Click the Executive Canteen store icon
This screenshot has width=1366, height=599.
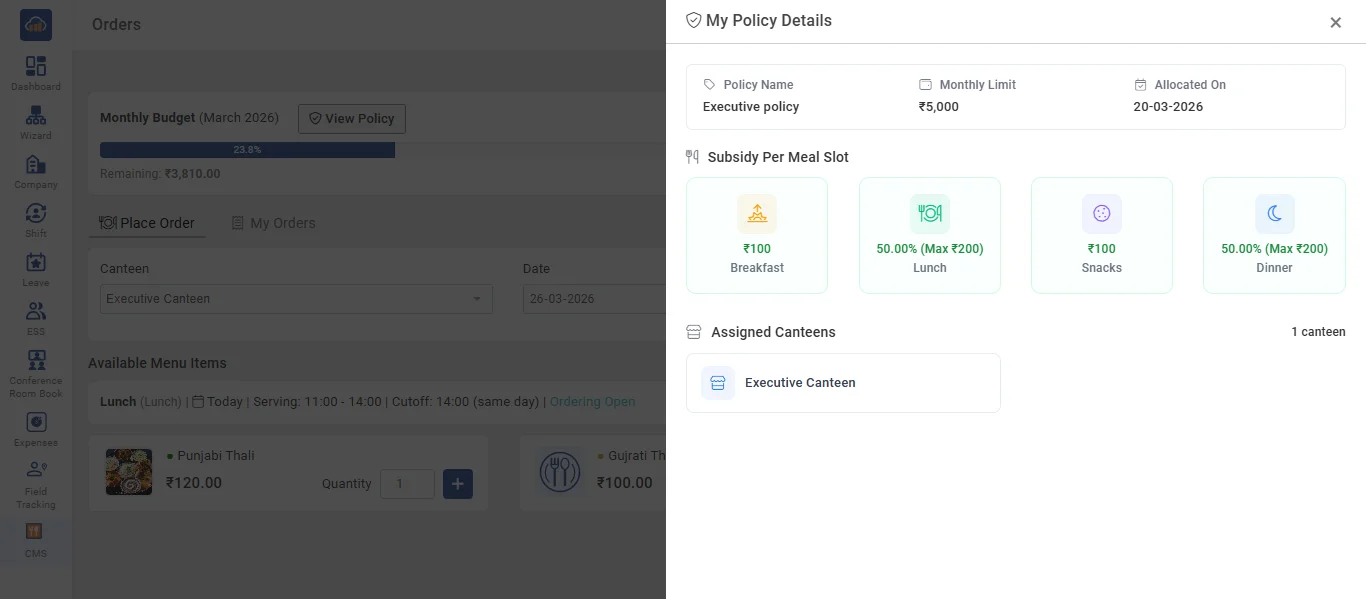coord(718,383)
